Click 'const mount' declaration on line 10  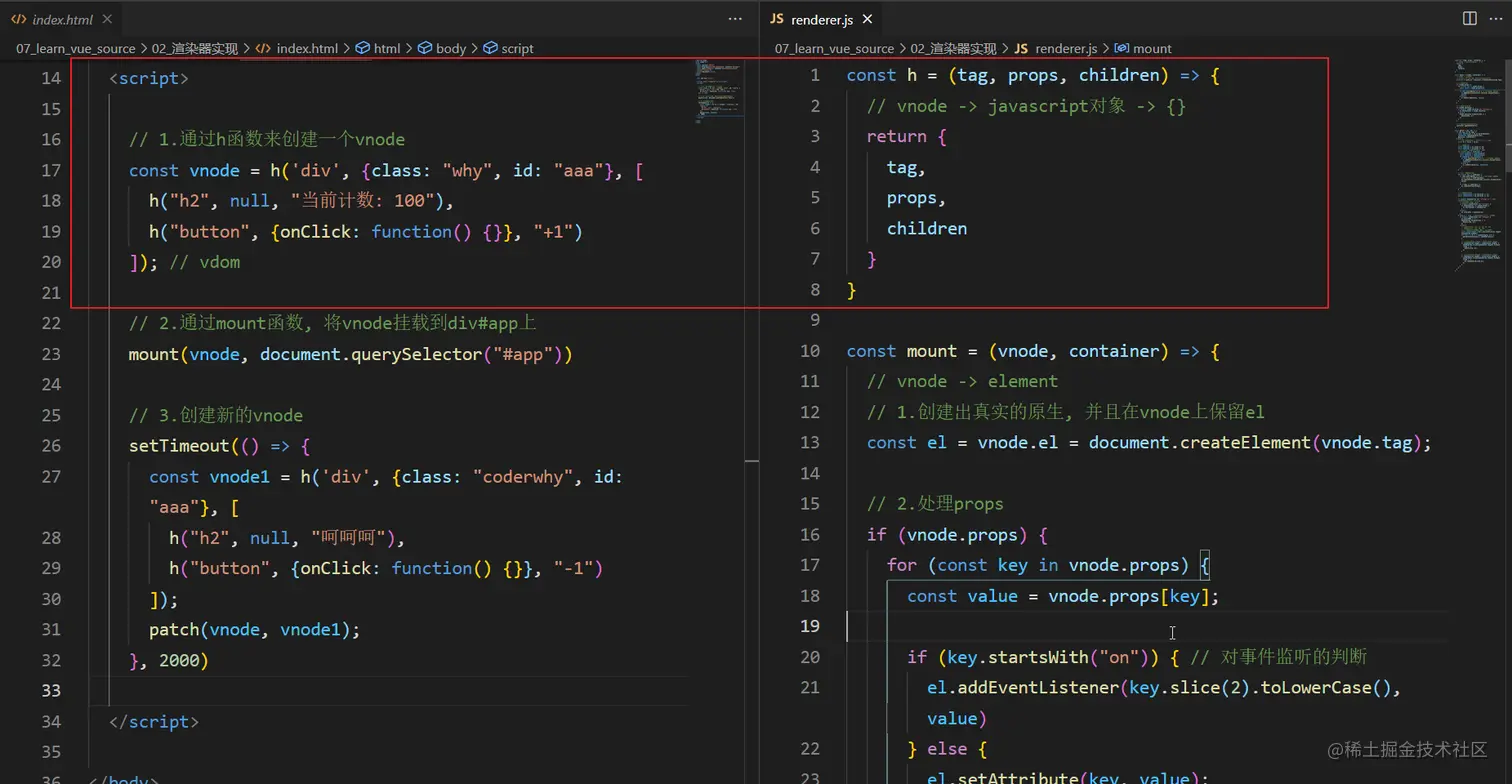pos(902,351)
